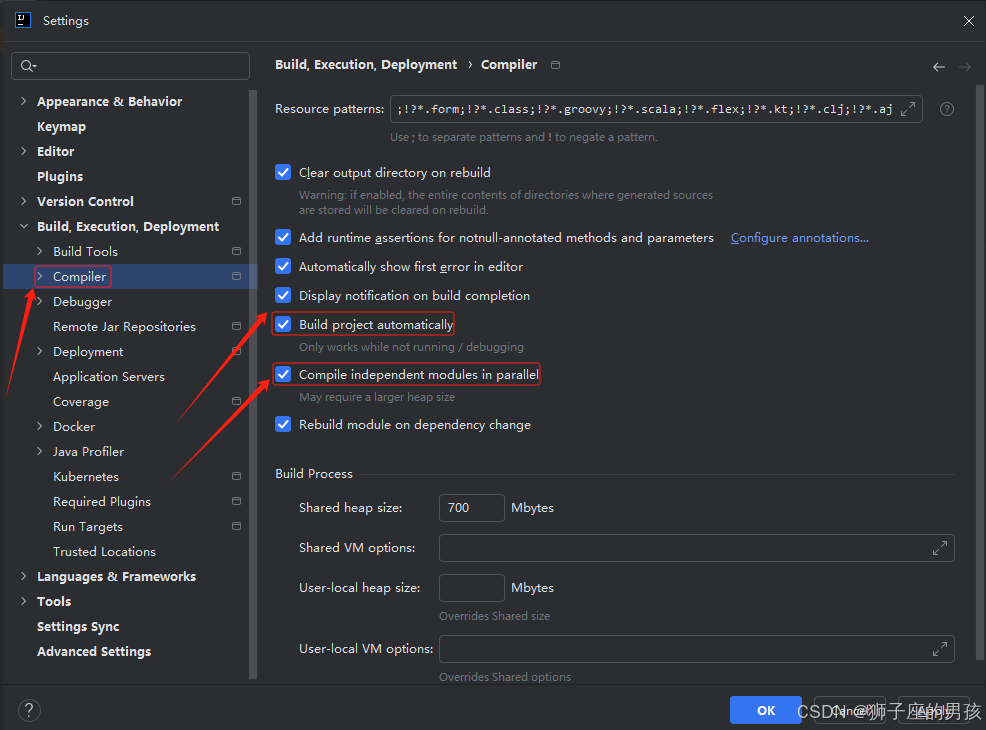The image size is (986, 730).
Task: Open Settings Sync page
Action: (x=78, y=626)
